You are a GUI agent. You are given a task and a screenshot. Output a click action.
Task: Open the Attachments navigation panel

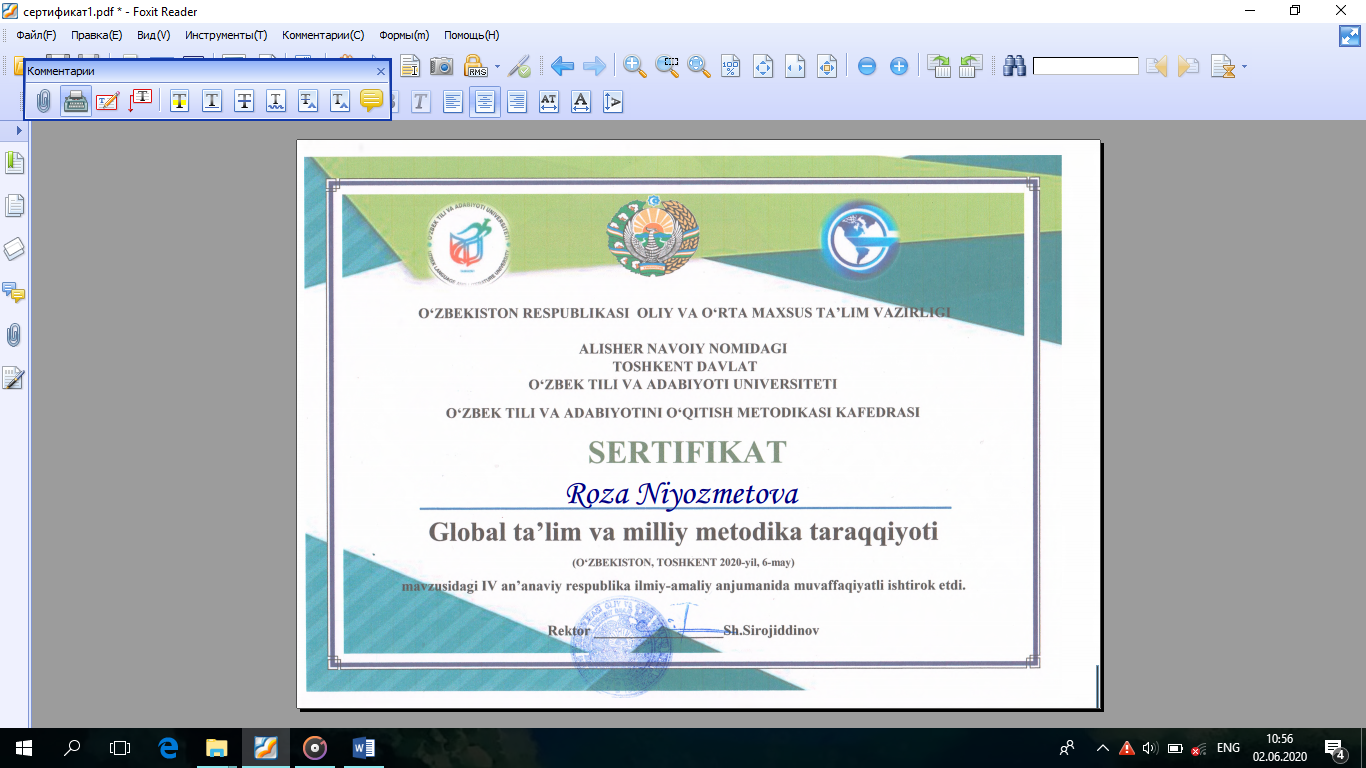[x=14, y=335]
